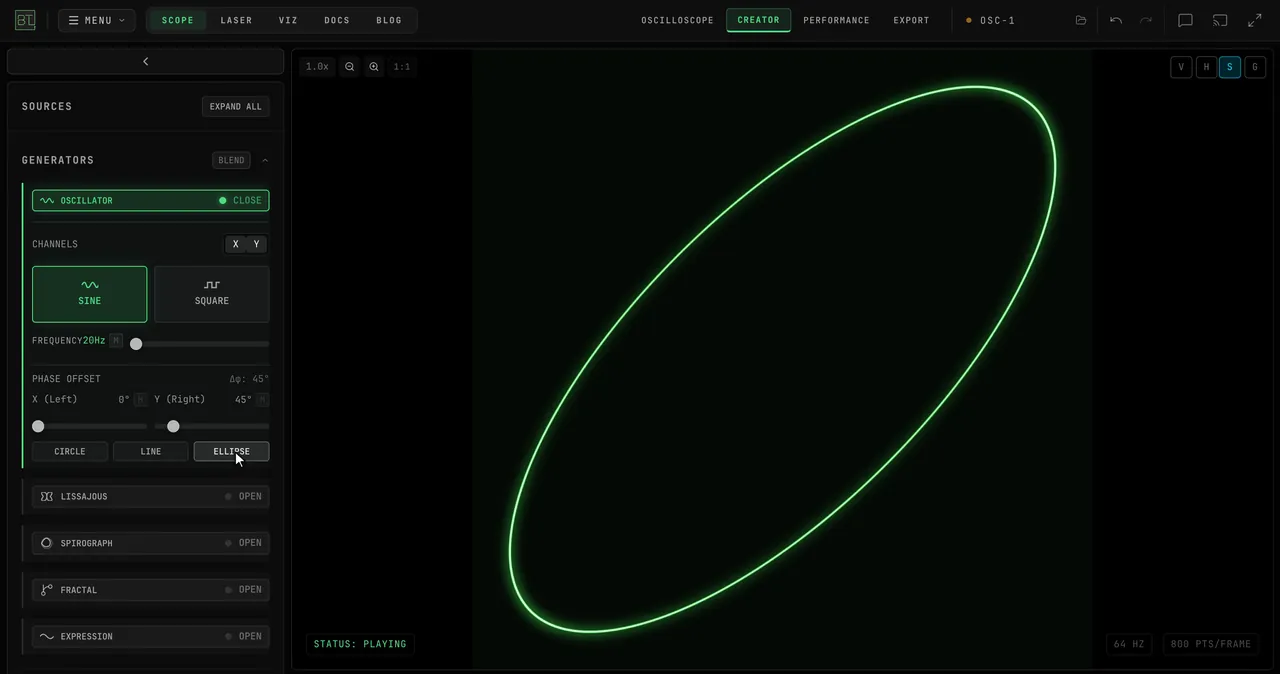Toggle the frequency M modulation button
Viewport: 1280px width, 674px height.
(x=116, y=341)
